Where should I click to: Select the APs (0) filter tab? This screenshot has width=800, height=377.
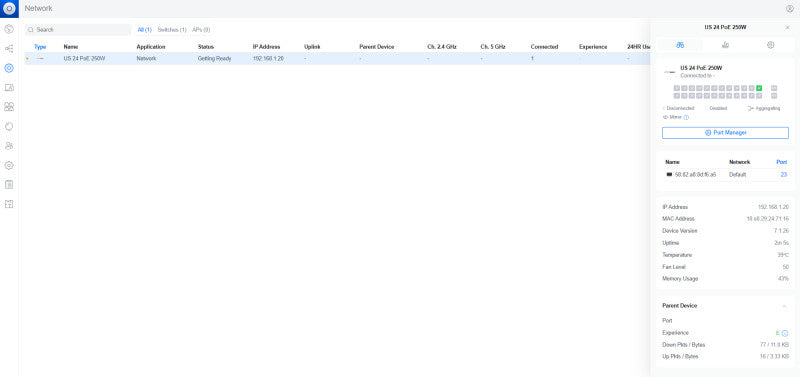(201, 30)
